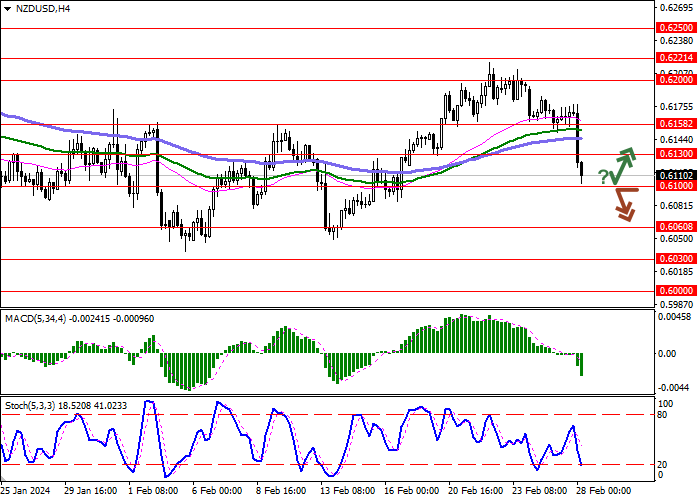The width and height of the screenshot is (700, 500).
Task: Click the 0.62695 top price scale value
Action: pos(677,8)
